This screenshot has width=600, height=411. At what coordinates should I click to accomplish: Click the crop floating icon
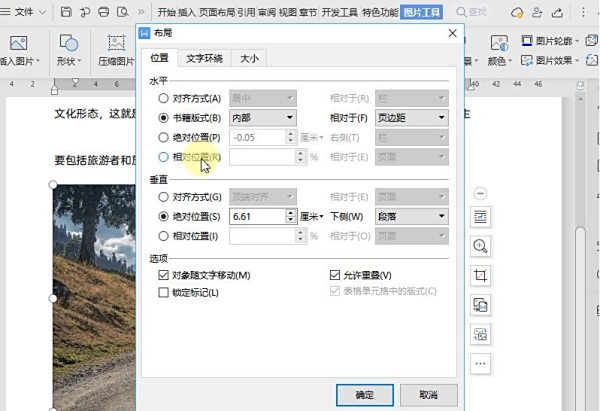[x=480, y=276]
